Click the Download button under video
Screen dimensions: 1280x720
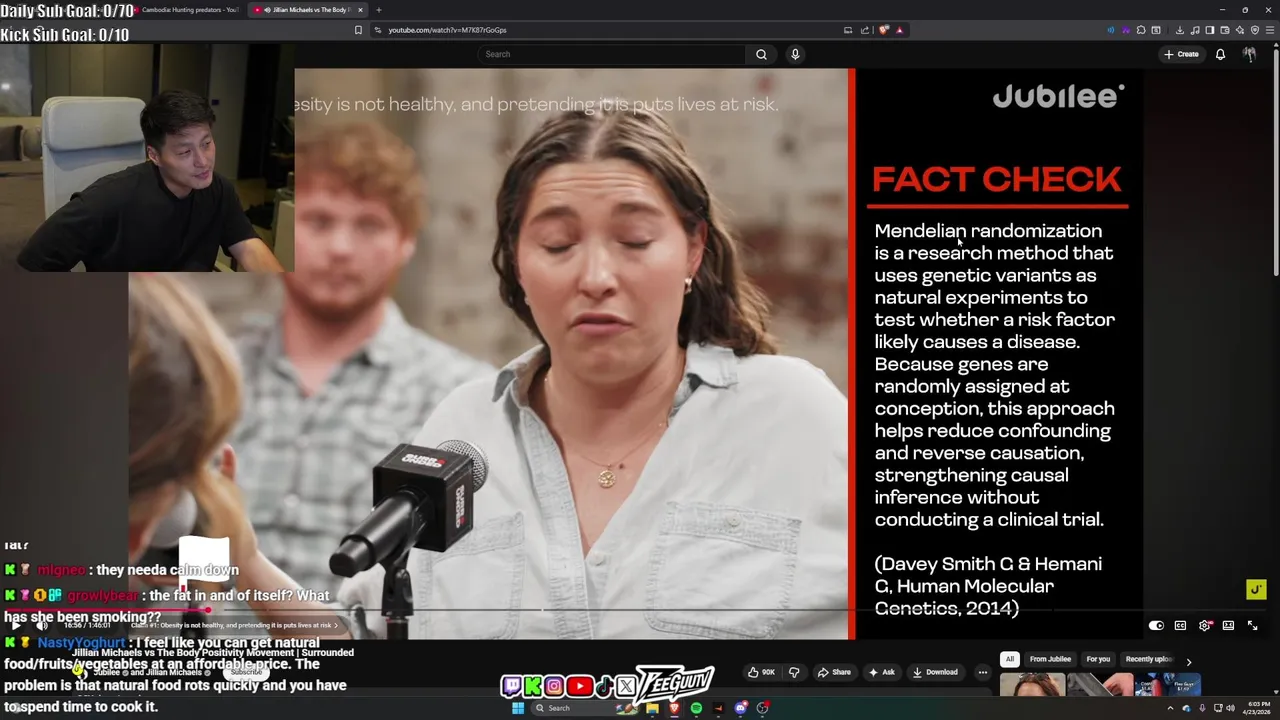pyautogui.click(x=936, y=672)
